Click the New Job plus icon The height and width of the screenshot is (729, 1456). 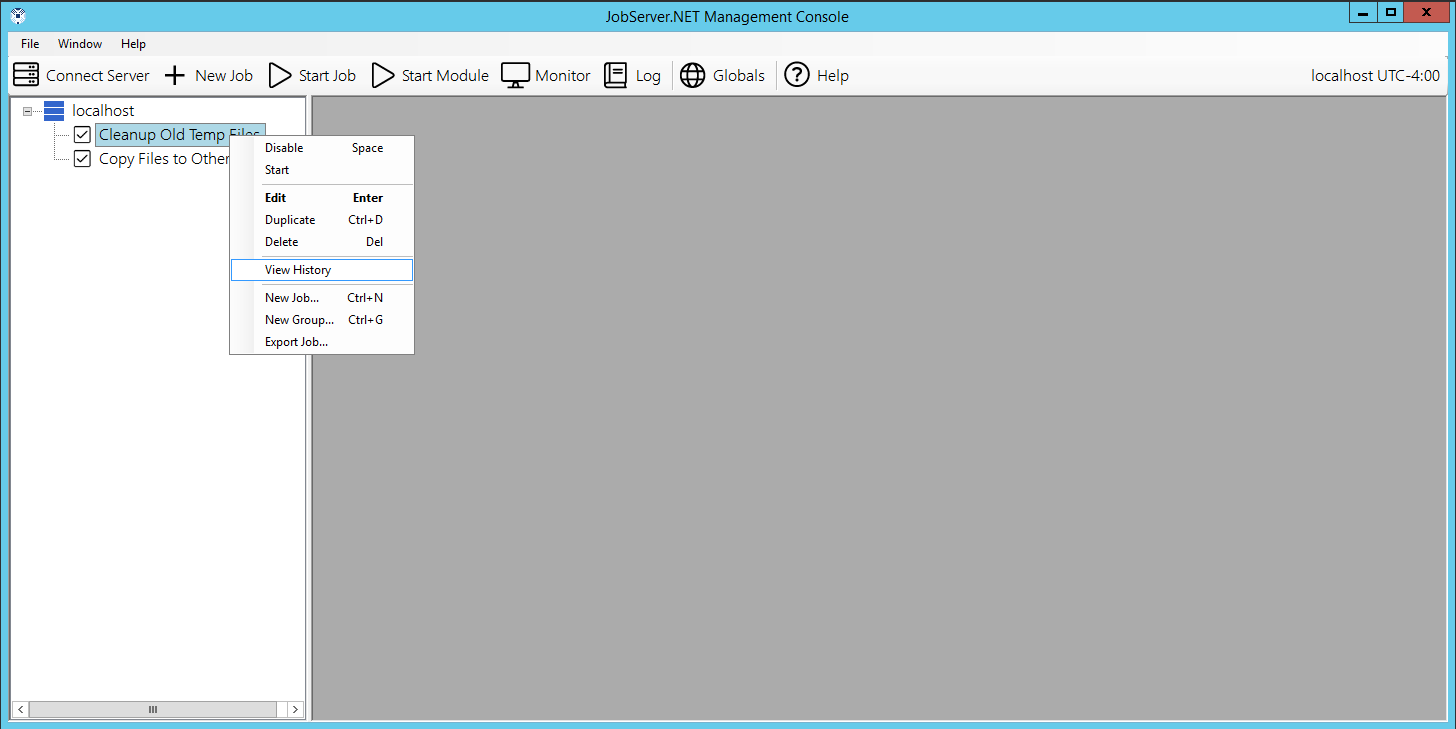pos(175,75)
